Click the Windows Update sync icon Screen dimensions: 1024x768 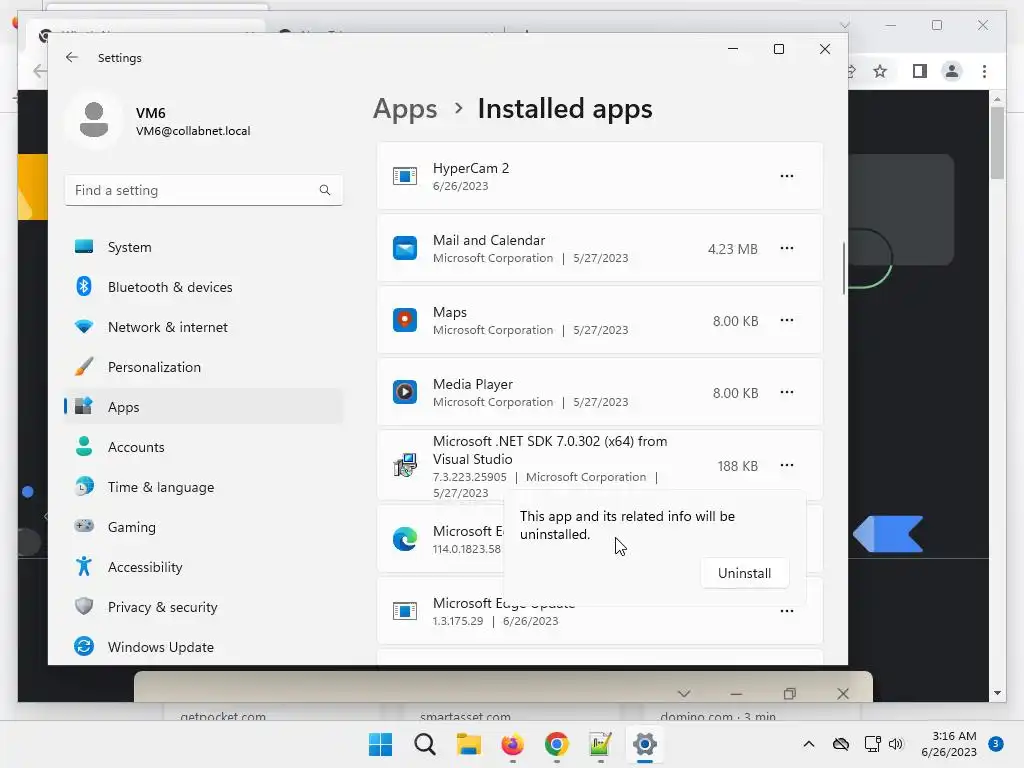(x=84, y=646)
